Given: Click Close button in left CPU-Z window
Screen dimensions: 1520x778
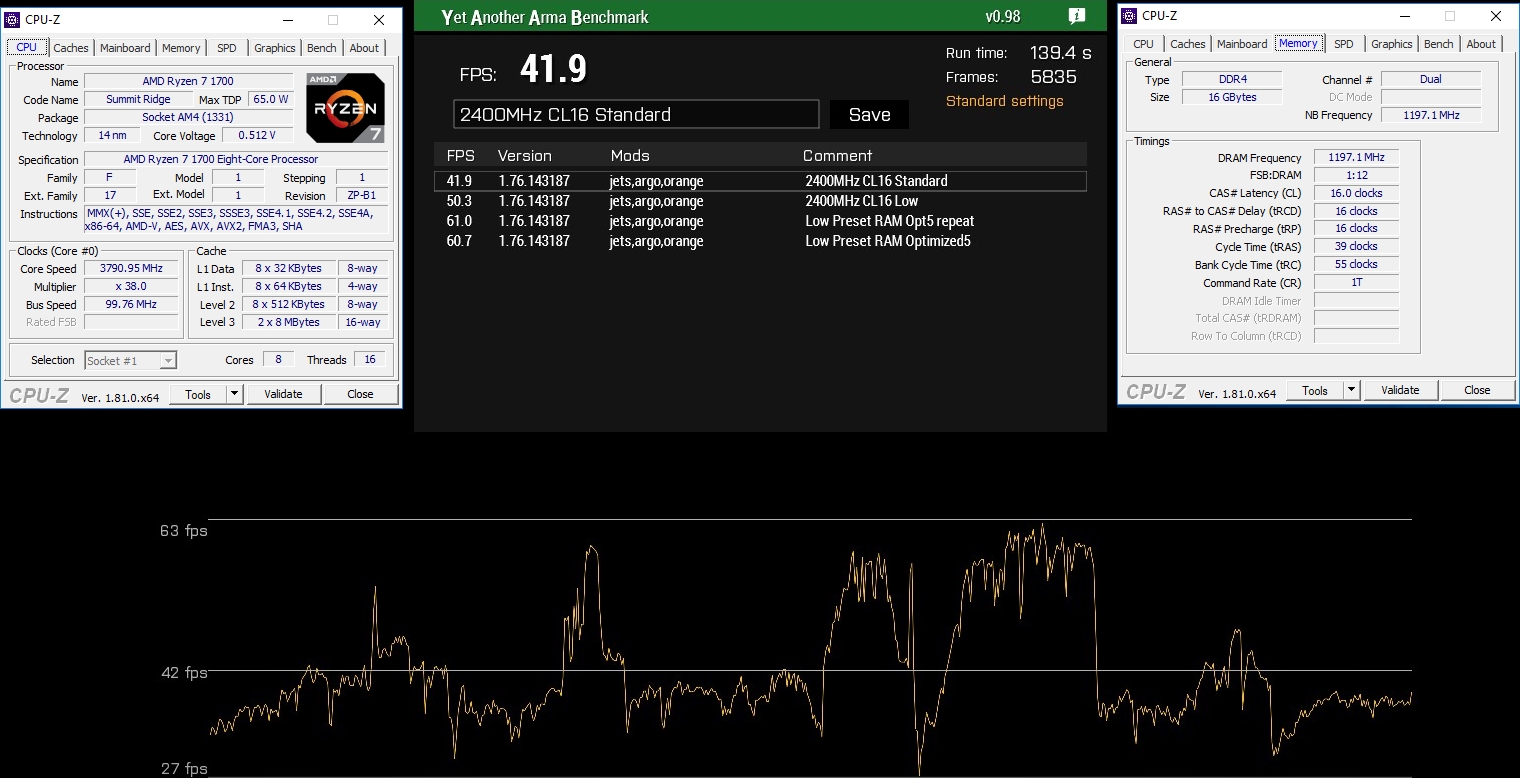Looking at the screenshot, I should pyautogui.click(x=360, y=394).
